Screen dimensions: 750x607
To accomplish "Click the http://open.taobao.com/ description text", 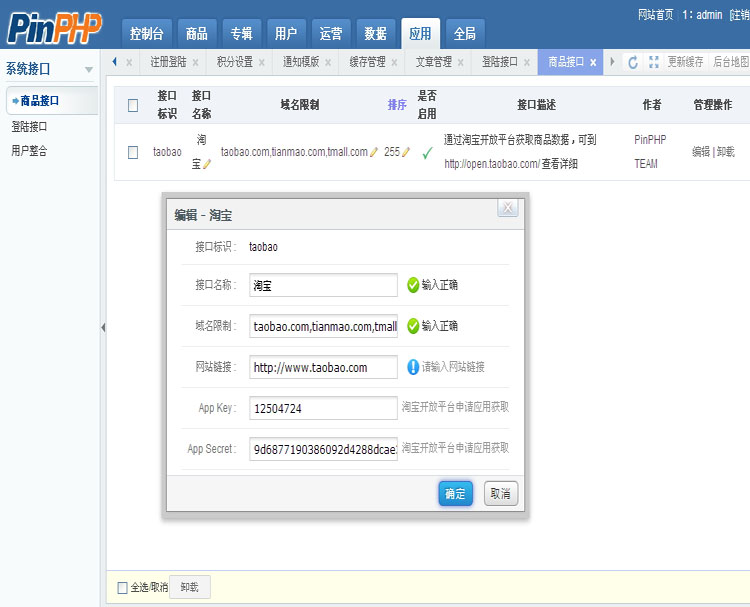I will [x=491, y=164].
